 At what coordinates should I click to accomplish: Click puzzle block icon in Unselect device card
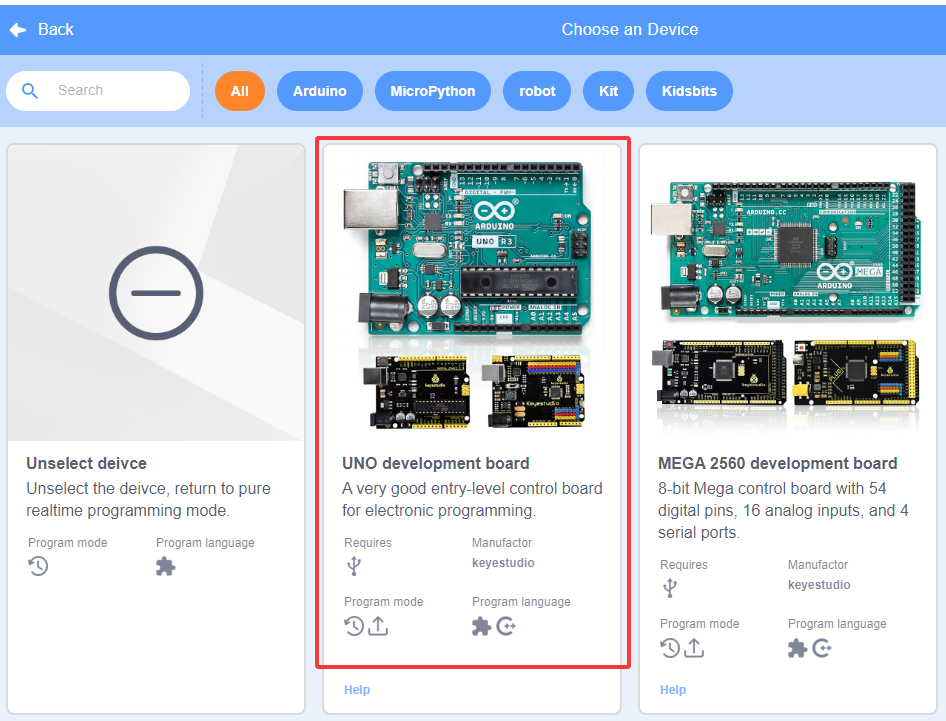point(165,566)
